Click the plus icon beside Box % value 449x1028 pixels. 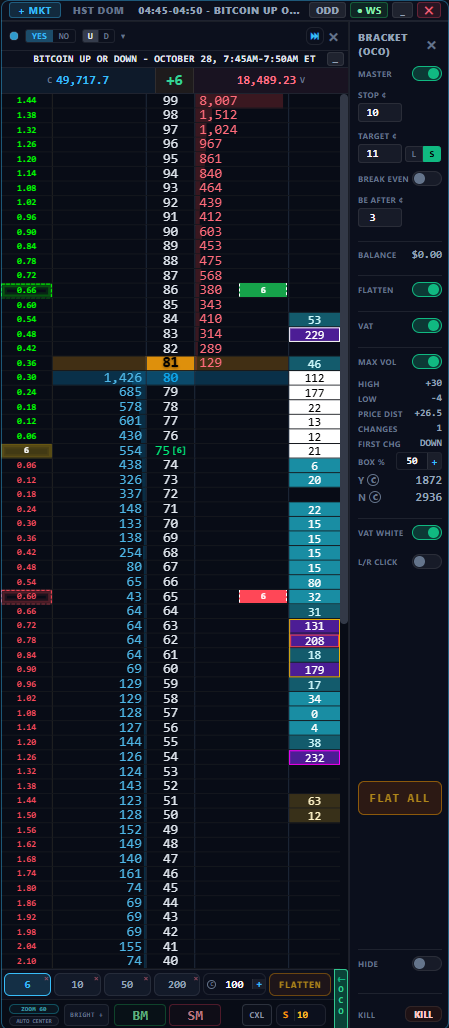(x=435, y=461)
